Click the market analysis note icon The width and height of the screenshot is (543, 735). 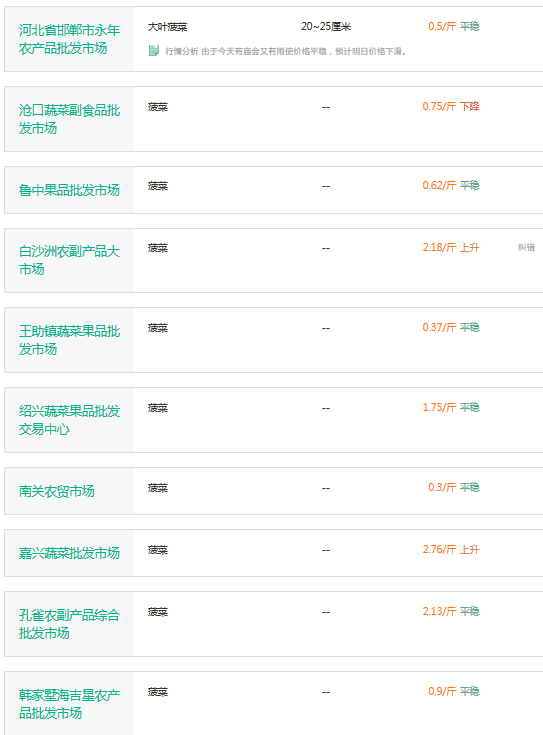[x=153, y=51]
